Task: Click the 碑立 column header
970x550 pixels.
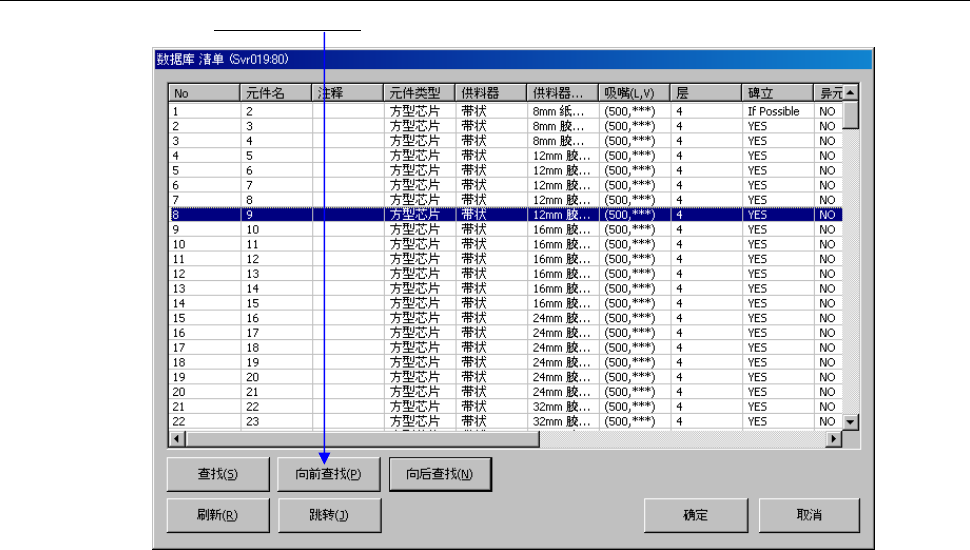Action: click(778, 93)
